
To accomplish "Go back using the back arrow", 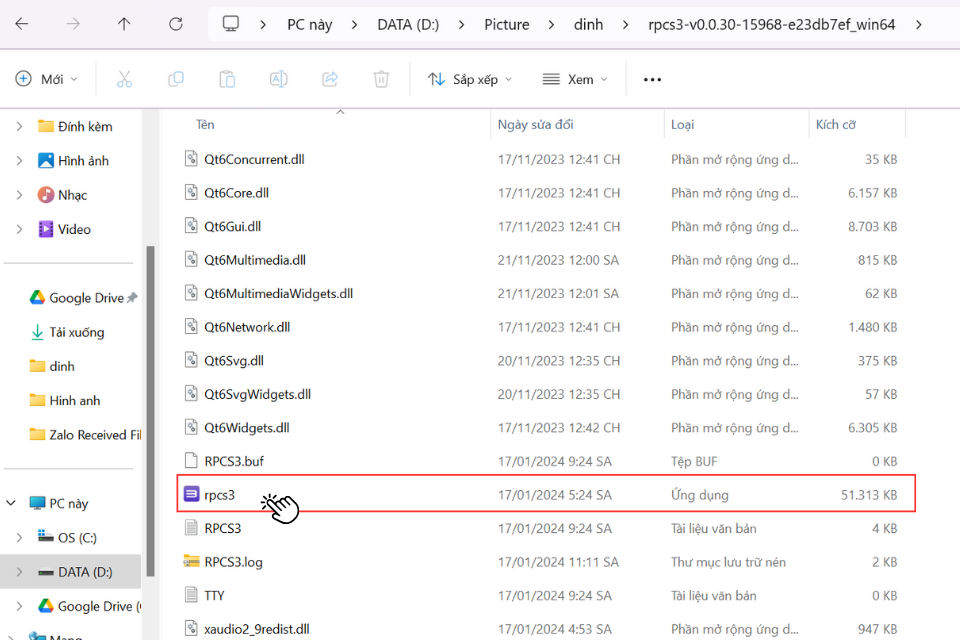I will [x=21, y=24].
